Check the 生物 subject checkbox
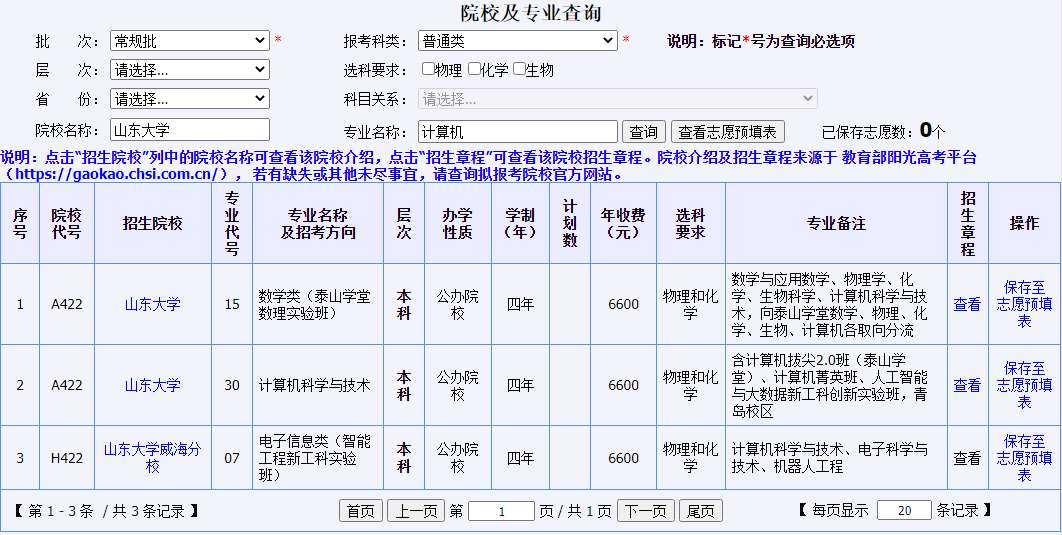 (519, 70)
